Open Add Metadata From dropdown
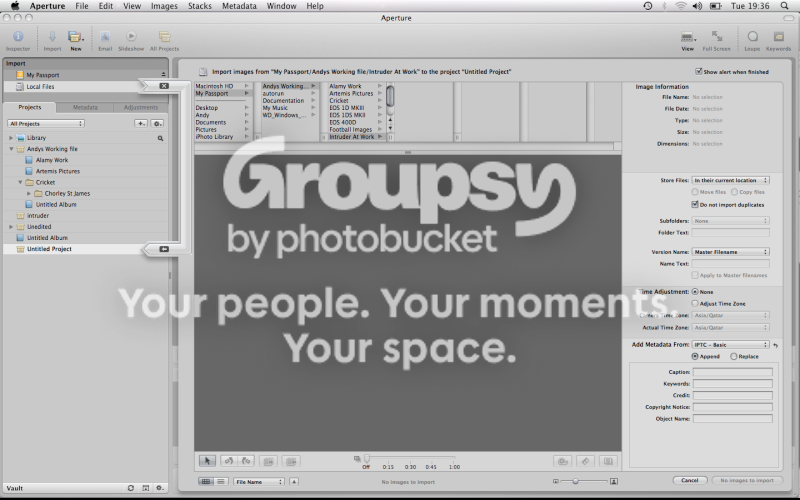 tap(730, 345)
